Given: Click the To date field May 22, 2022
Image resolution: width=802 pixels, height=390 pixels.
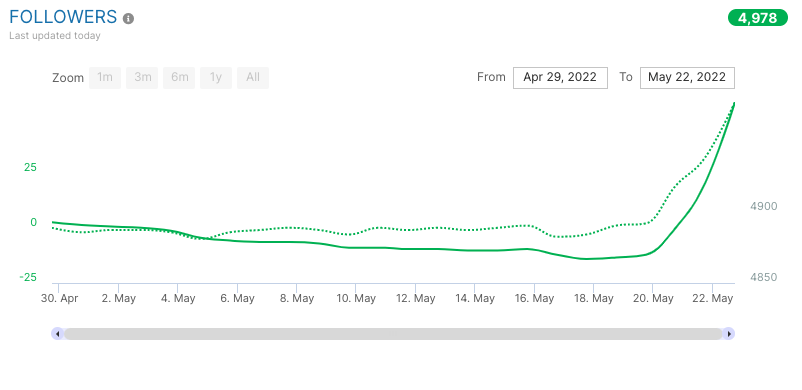Looking at the screenshot, I should 687,78.
